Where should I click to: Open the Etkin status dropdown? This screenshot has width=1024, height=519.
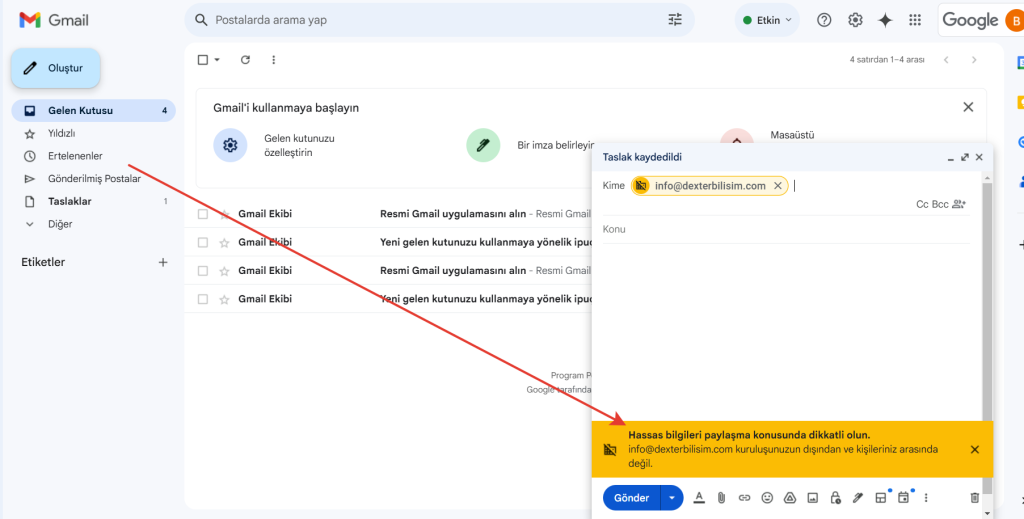[767, 20]
